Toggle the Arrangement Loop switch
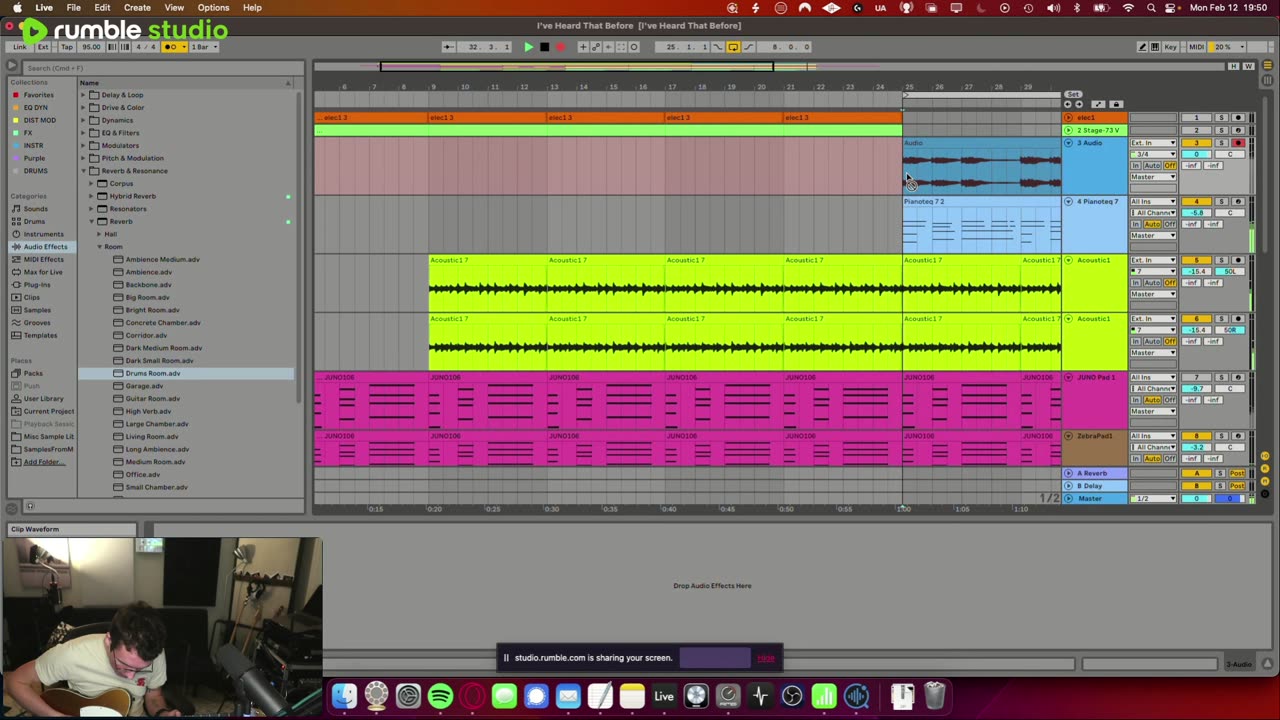The image size is (1280, 720). coord(732,47)
